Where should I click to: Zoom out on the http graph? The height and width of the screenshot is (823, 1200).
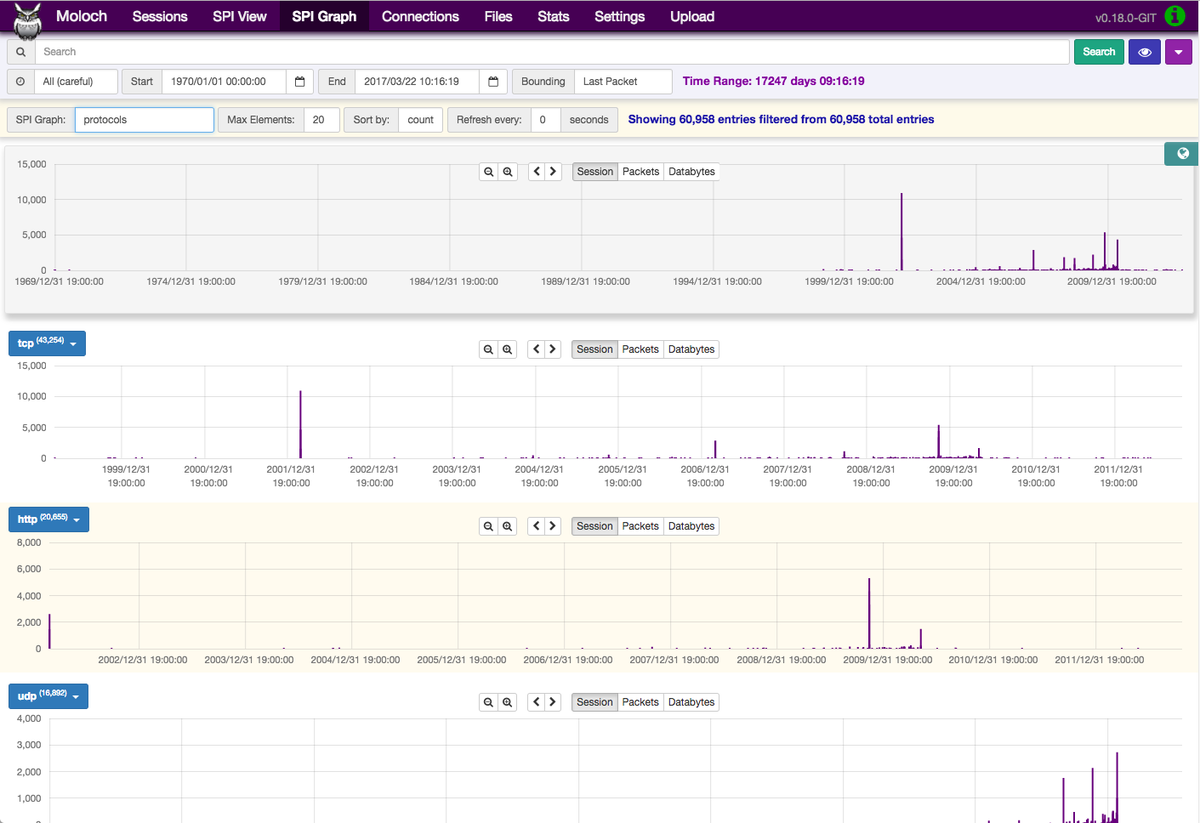pyautogui.click(x=488, y=526)
